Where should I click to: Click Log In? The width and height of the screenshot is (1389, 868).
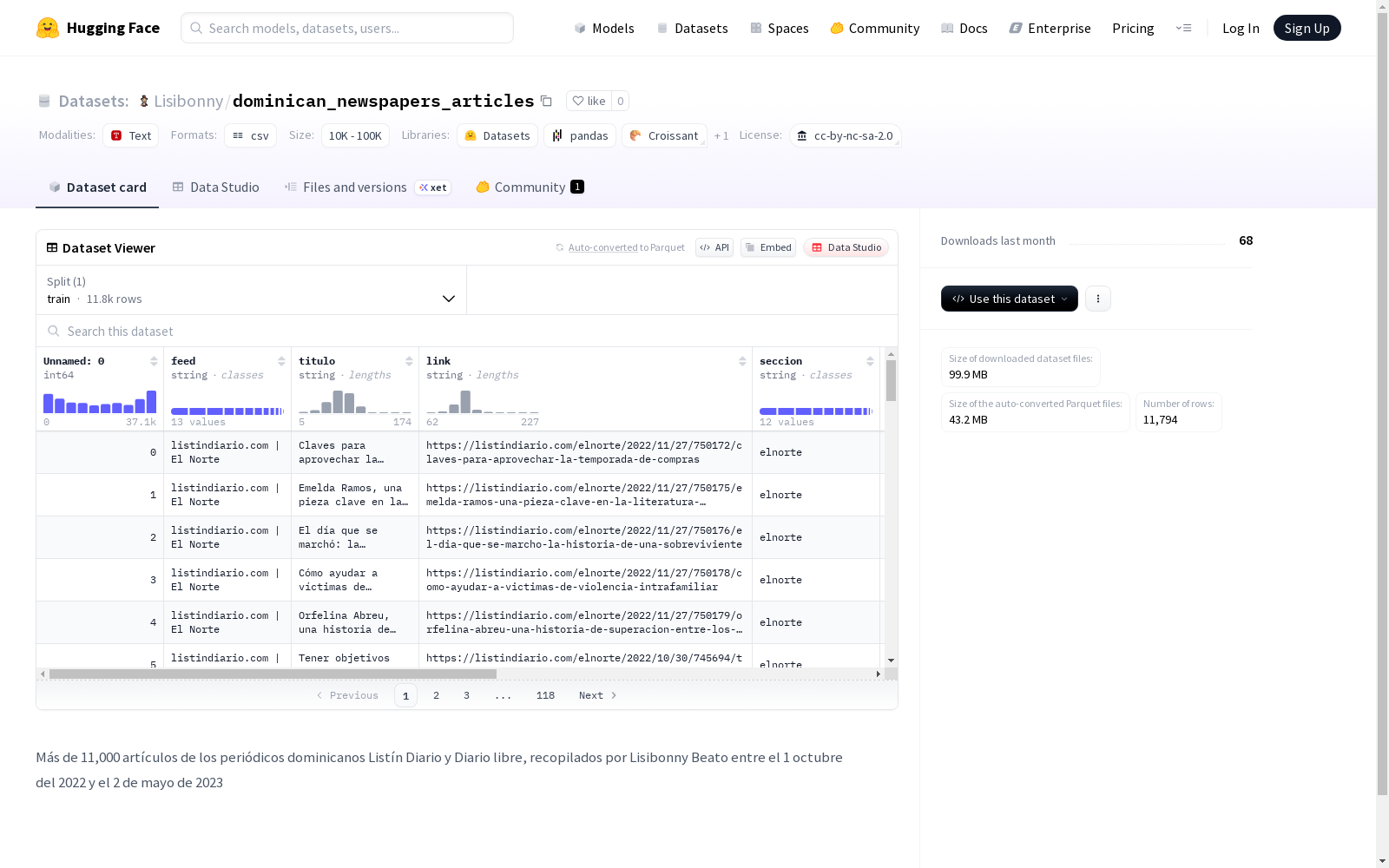[x=1241, y=28]
